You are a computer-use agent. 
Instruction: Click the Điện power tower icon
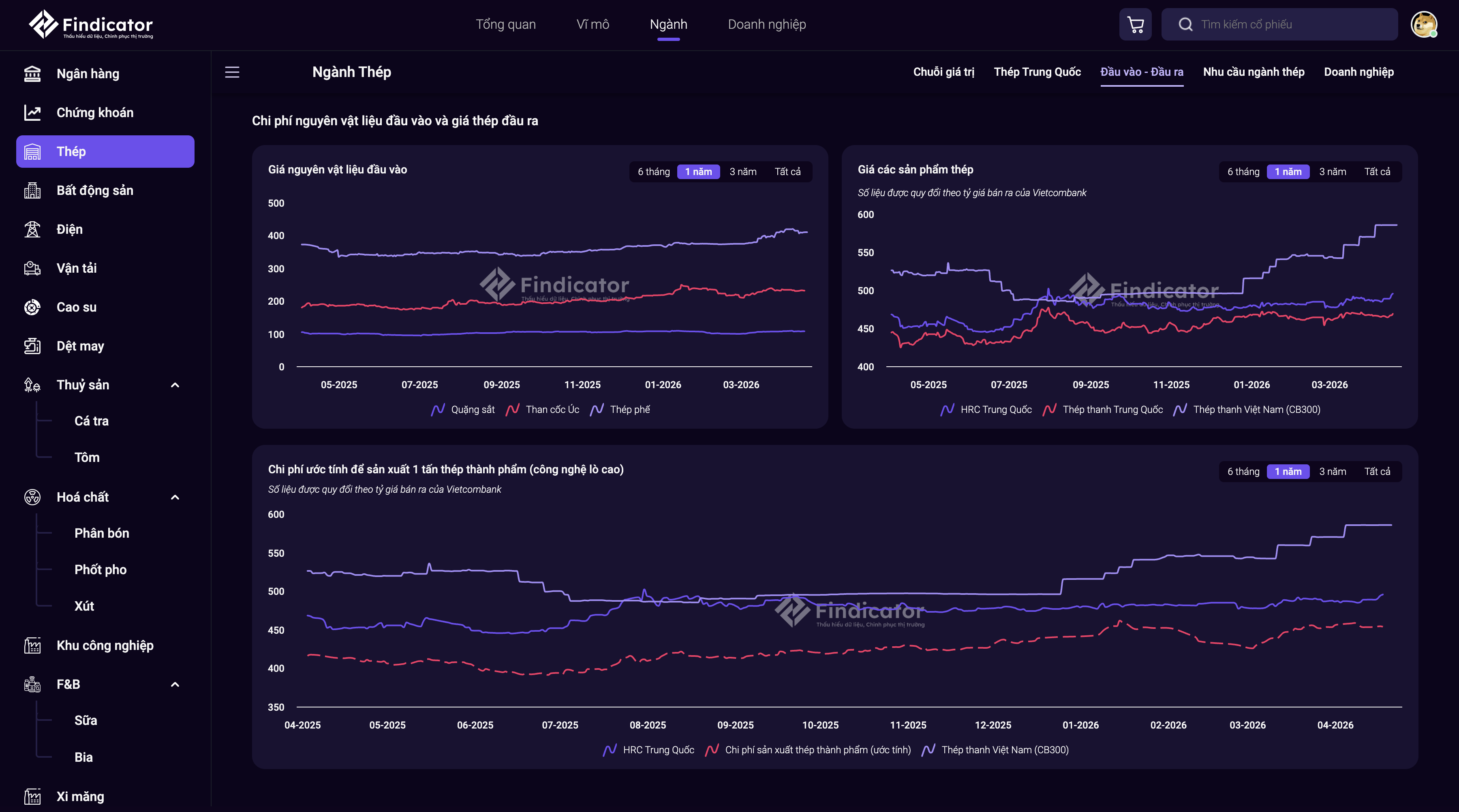[x=32, y=229]
